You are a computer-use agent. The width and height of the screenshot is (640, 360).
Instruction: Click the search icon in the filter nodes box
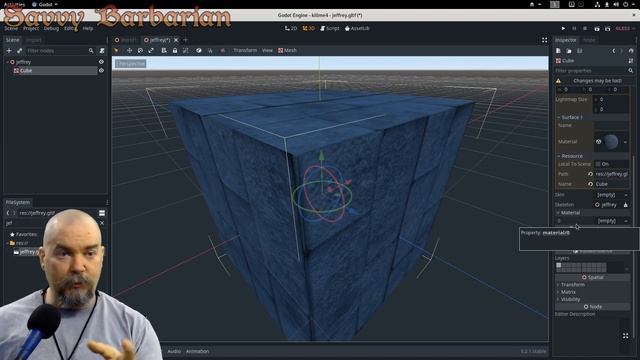[91, 51]
